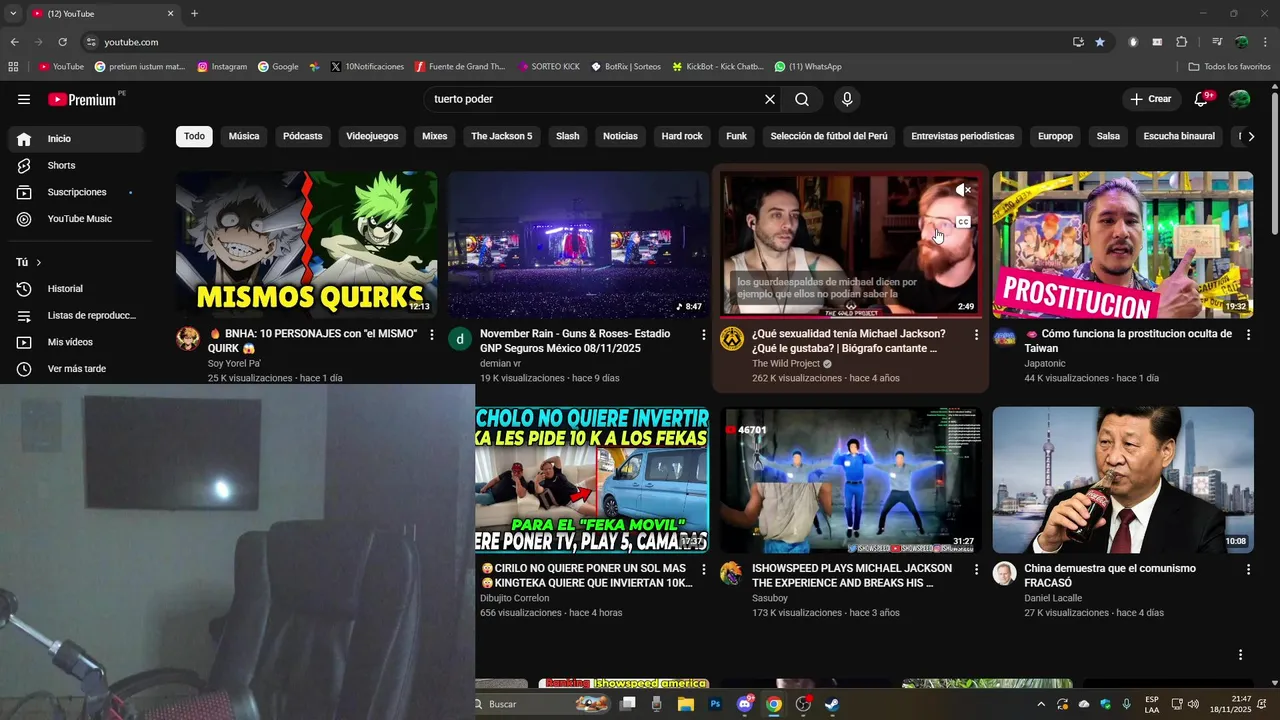
Task: Toggle the bookmark star in address bar
Action: click(x=1100, y=42)
